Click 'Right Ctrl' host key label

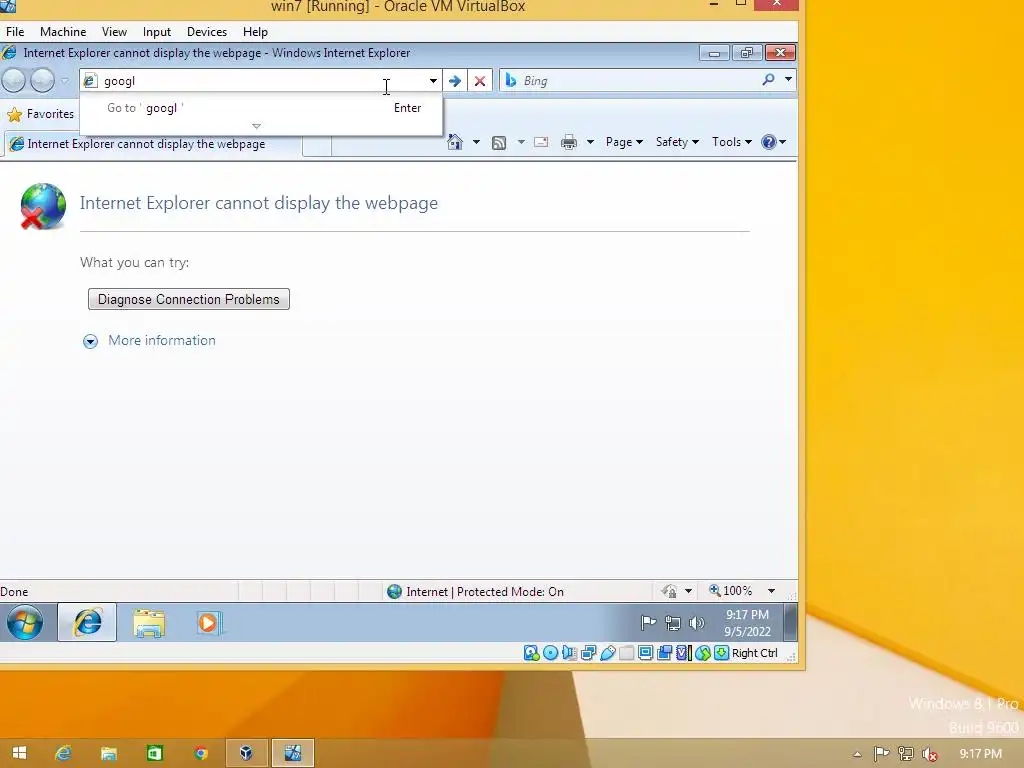click(754, 653)
